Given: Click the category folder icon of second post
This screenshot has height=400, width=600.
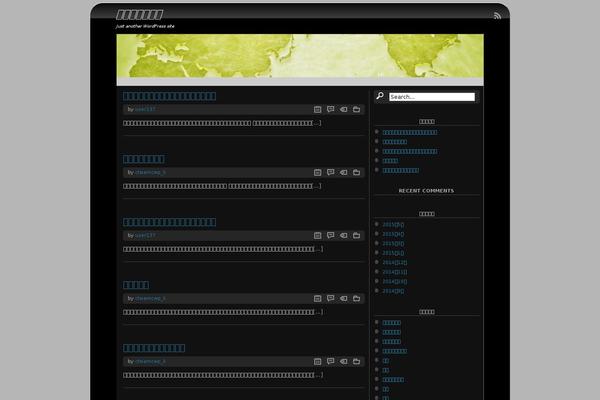Looking at the screenshot, I should click(x=356, y=173).
